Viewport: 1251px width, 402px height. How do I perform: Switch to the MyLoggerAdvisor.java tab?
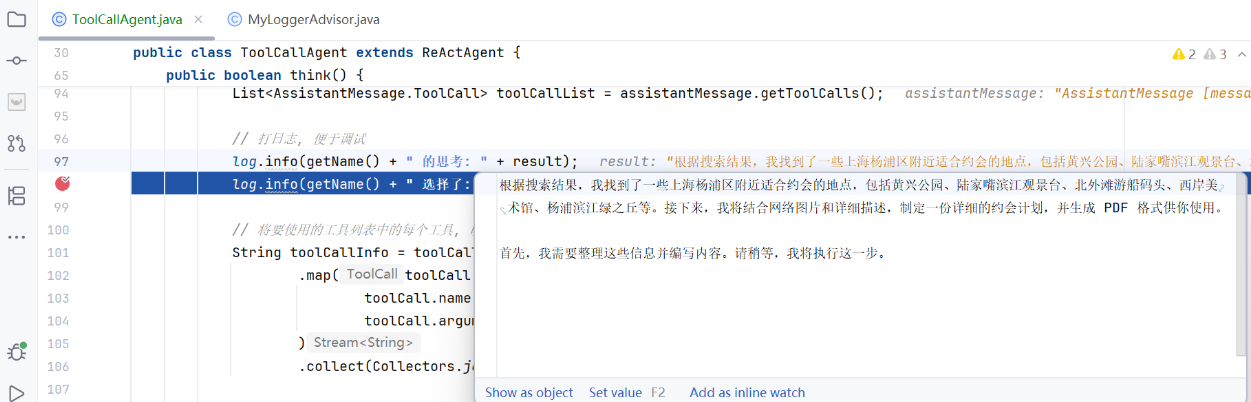[x=303, y=19]
